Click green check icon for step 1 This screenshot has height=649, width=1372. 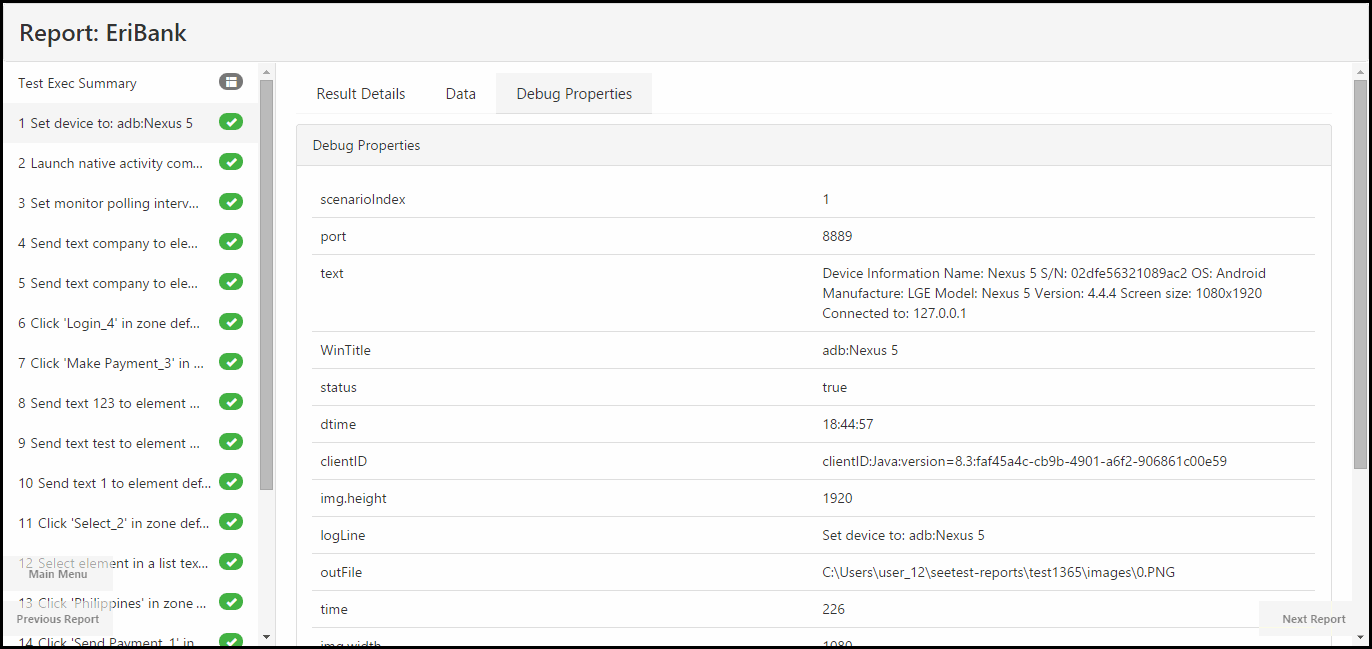231,122
